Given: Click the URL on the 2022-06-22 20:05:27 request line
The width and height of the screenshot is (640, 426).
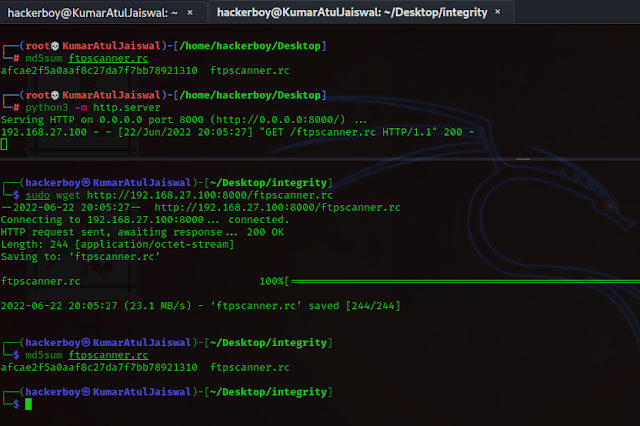Looking at the screenshot, I should click(277, 207).
